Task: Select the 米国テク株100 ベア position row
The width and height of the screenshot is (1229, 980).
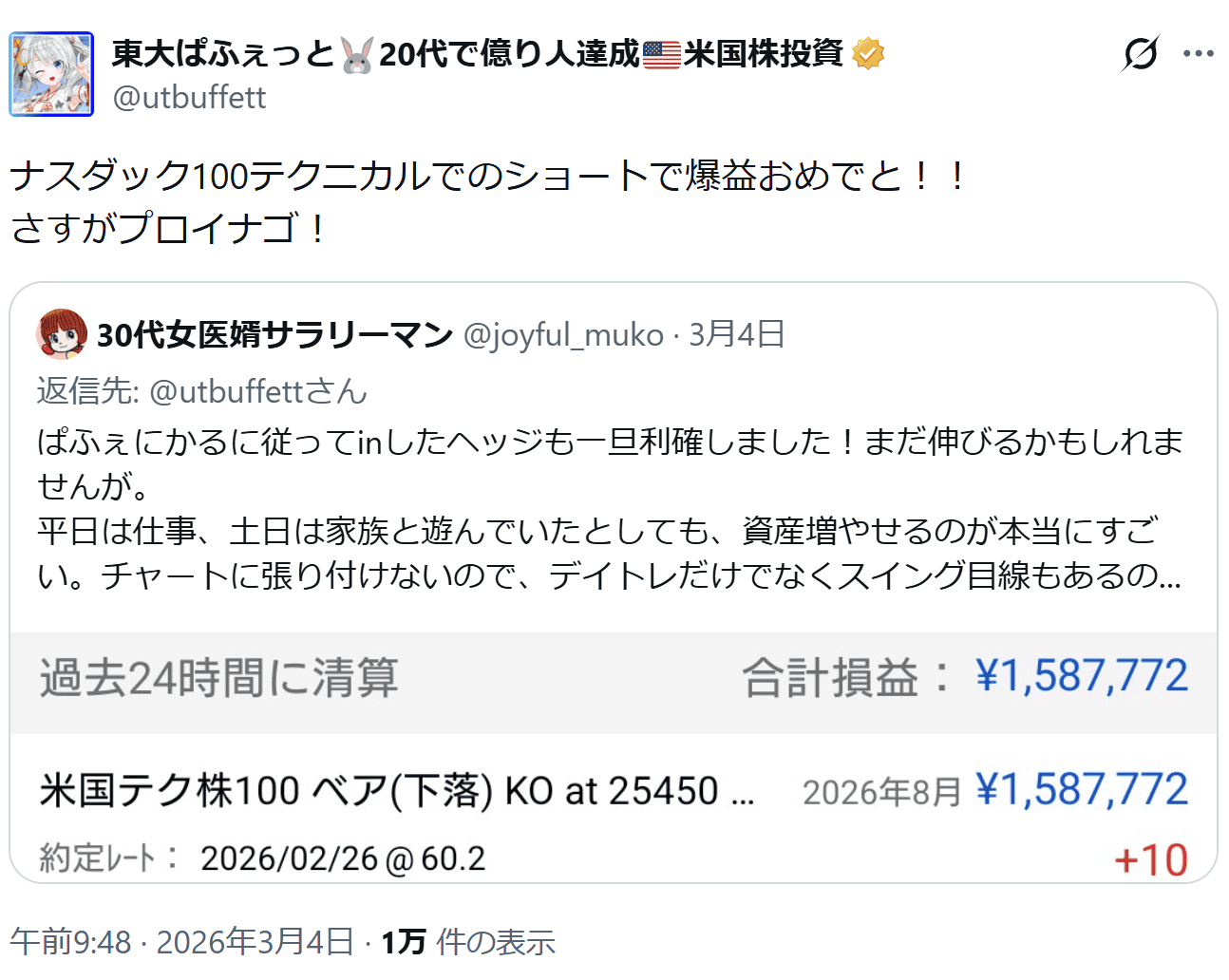Action: click(x=397, y=791)
